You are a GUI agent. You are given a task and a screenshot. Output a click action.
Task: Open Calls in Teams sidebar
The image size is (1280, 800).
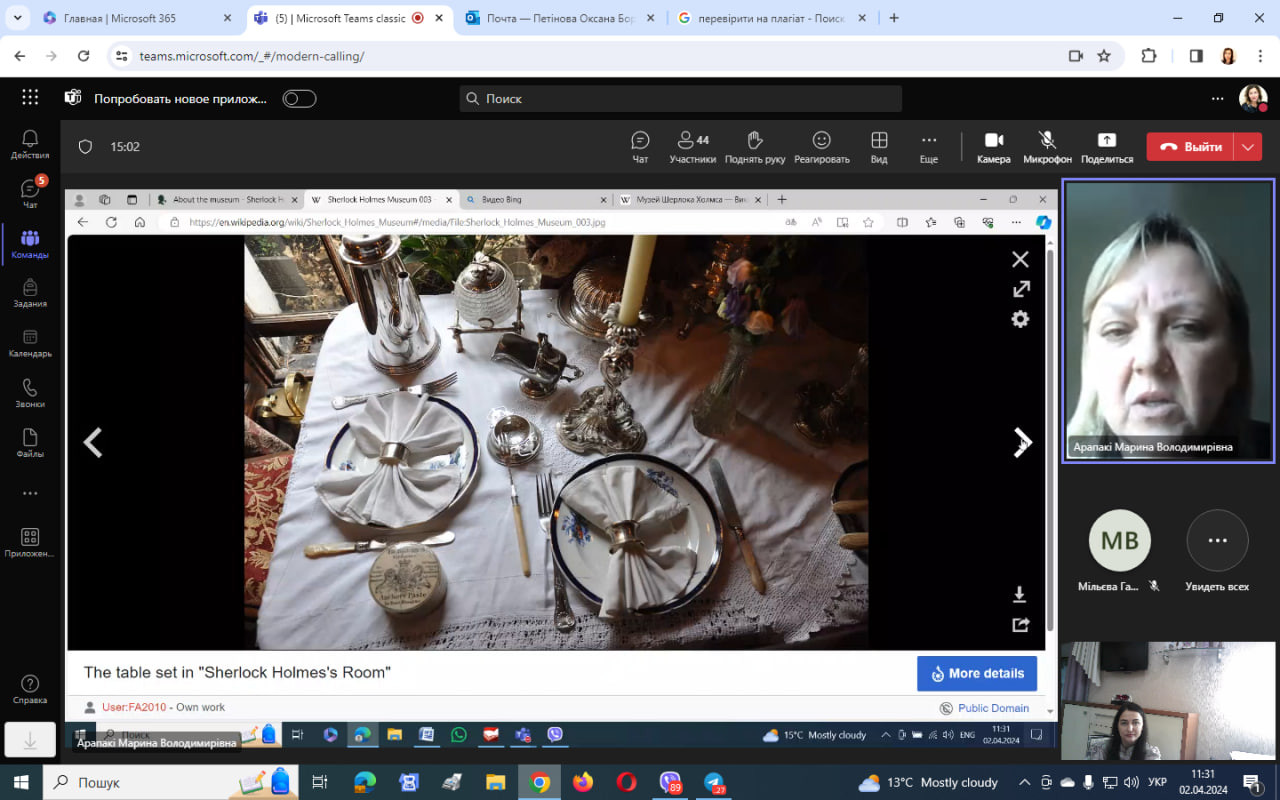(x=30, y=394)
